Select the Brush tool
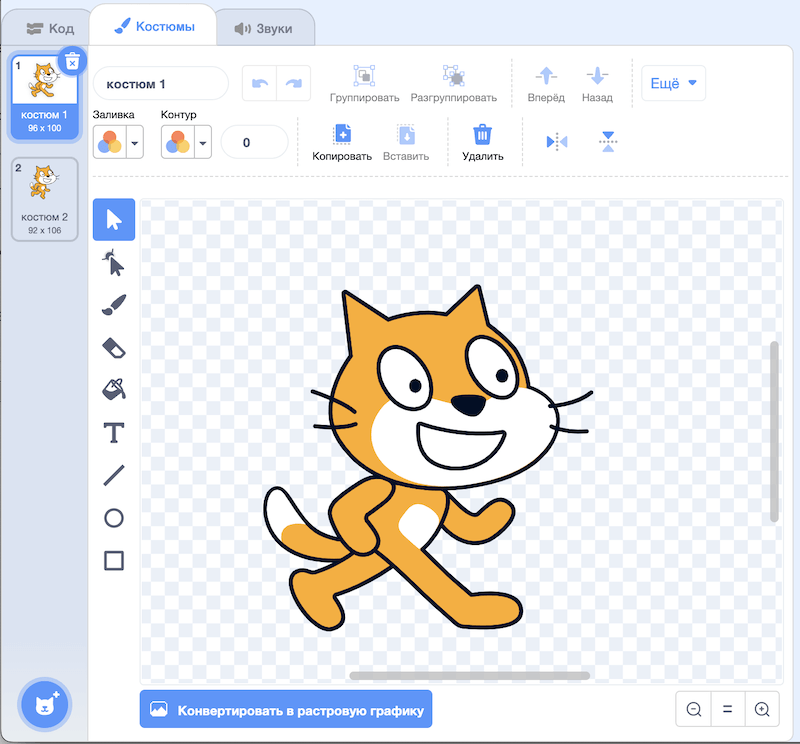 click(x=114, y=305)
